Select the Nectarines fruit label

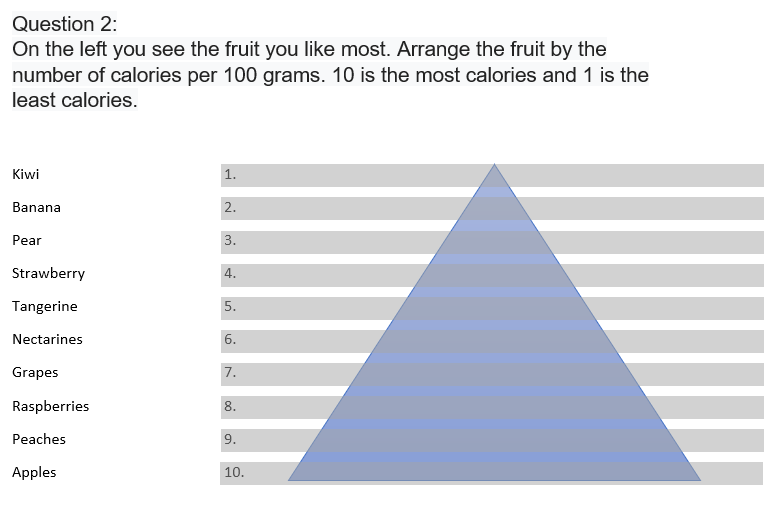point(48,339)
